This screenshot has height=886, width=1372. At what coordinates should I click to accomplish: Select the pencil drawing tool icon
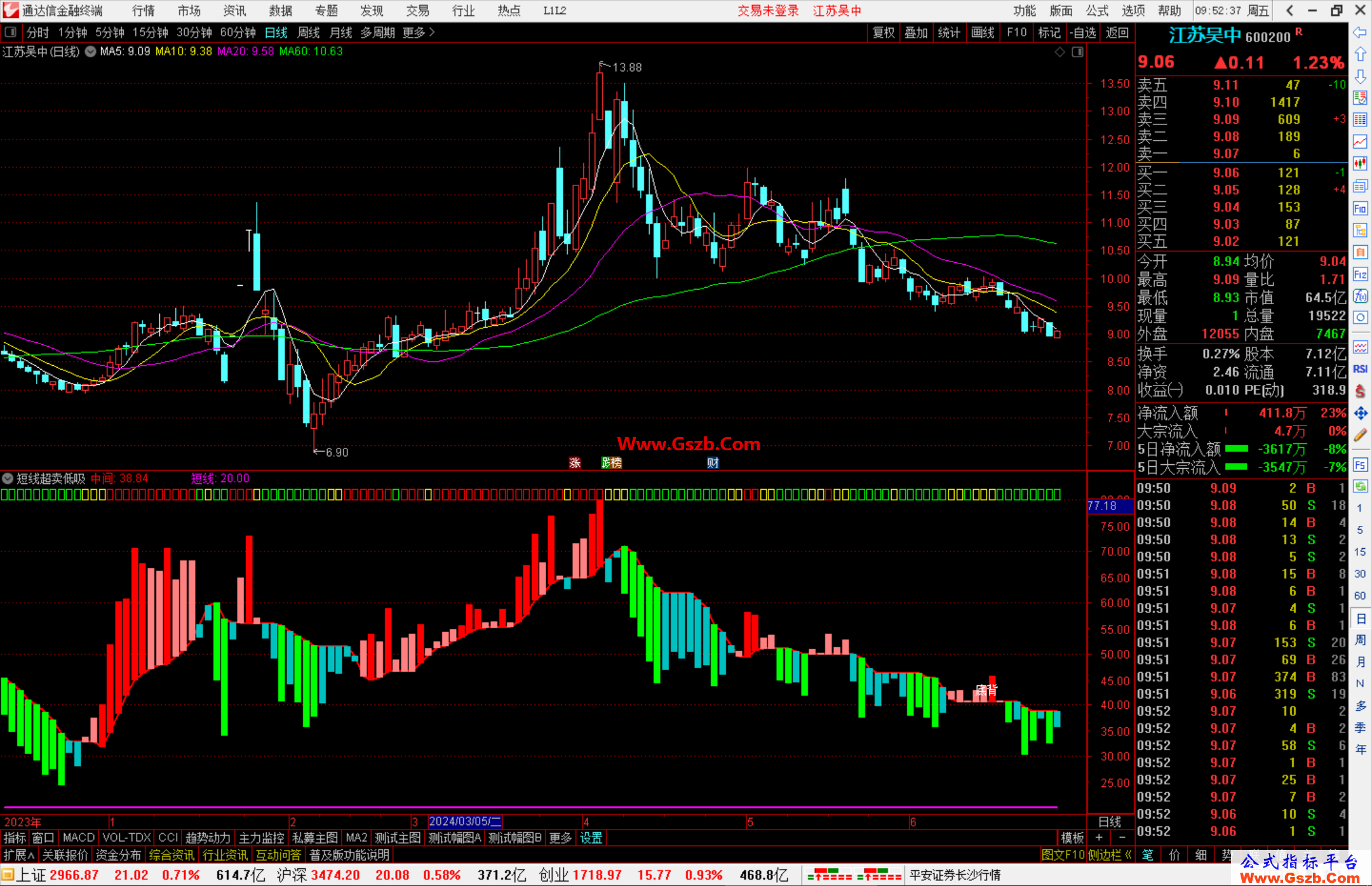1360,436
